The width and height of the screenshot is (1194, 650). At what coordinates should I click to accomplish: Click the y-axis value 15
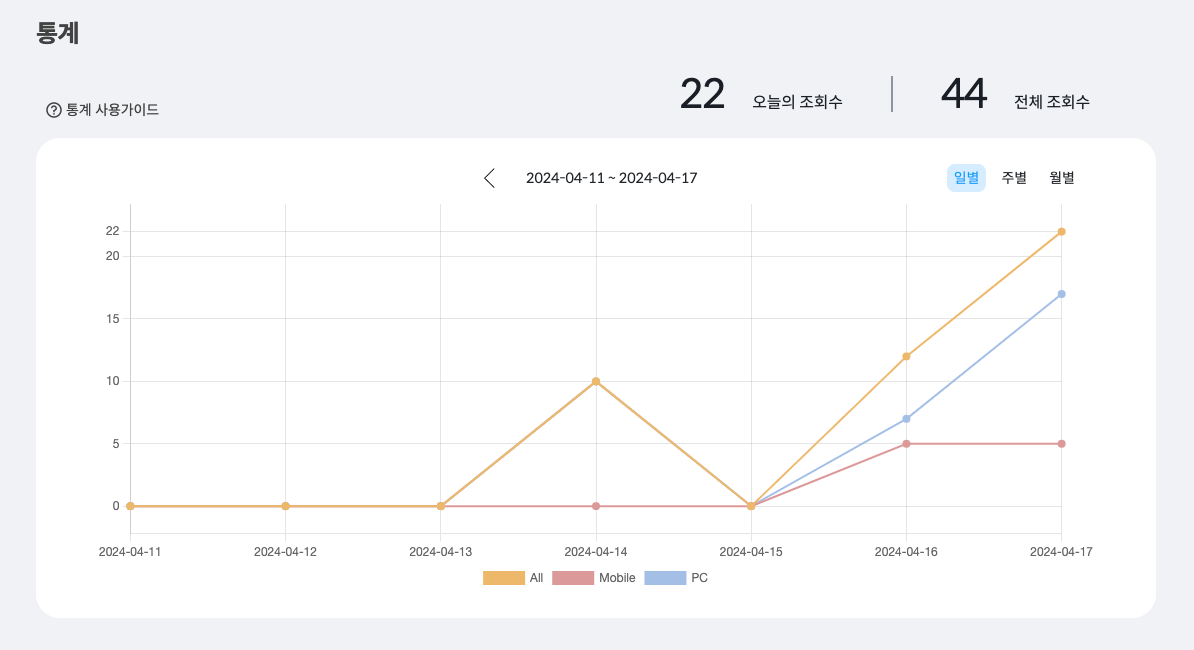pyautogui.click(x=113, y=319)
